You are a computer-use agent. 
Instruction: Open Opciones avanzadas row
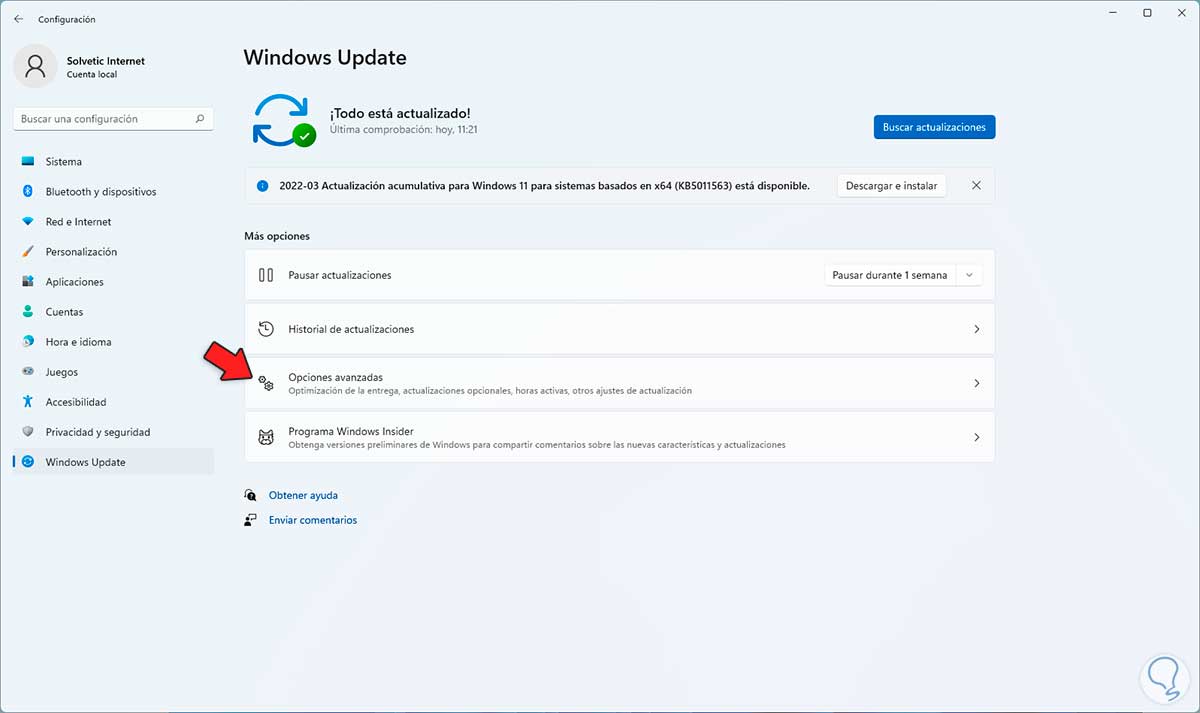[619, 383]
